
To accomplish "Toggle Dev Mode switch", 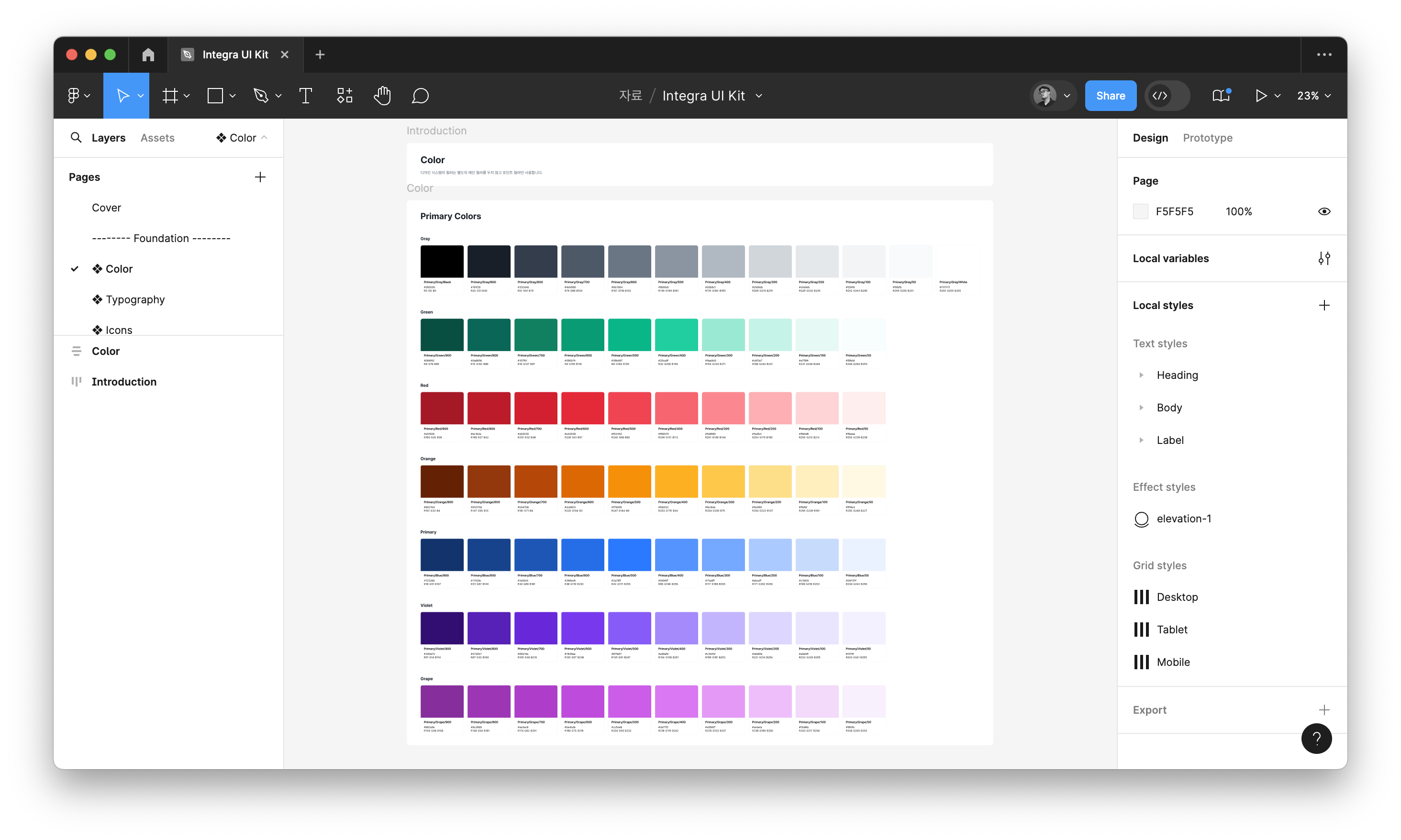I will [1167, 96].
